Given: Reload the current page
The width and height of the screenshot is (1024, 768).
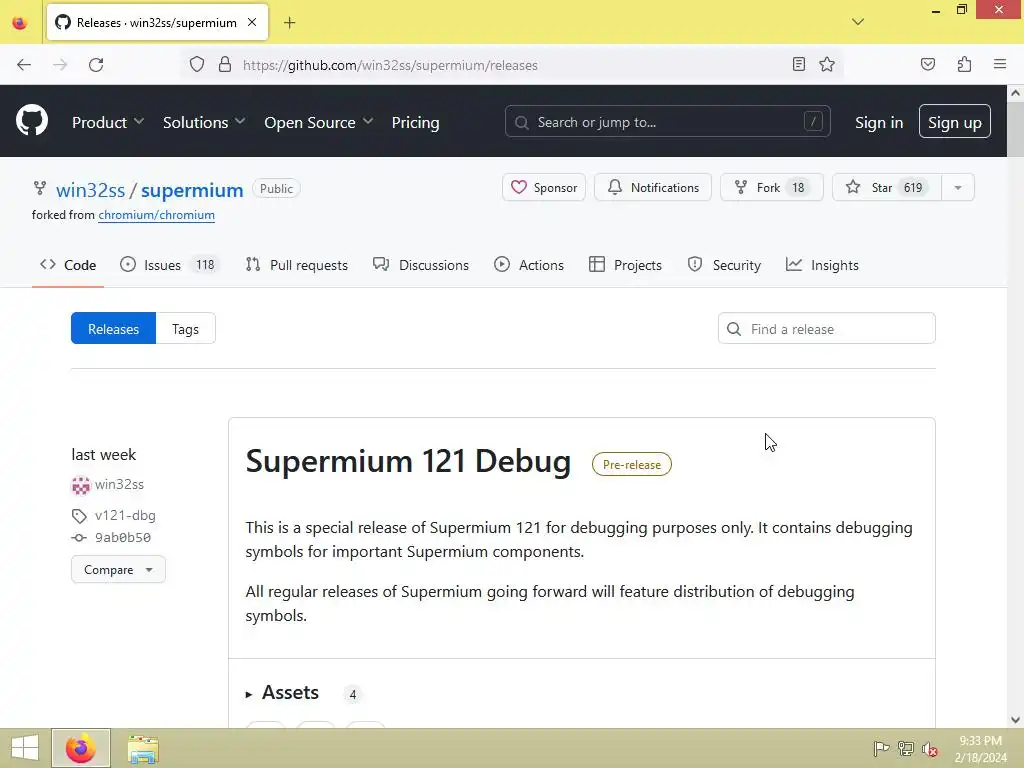Looking at the screenshot, I should [x=96, y=65].
